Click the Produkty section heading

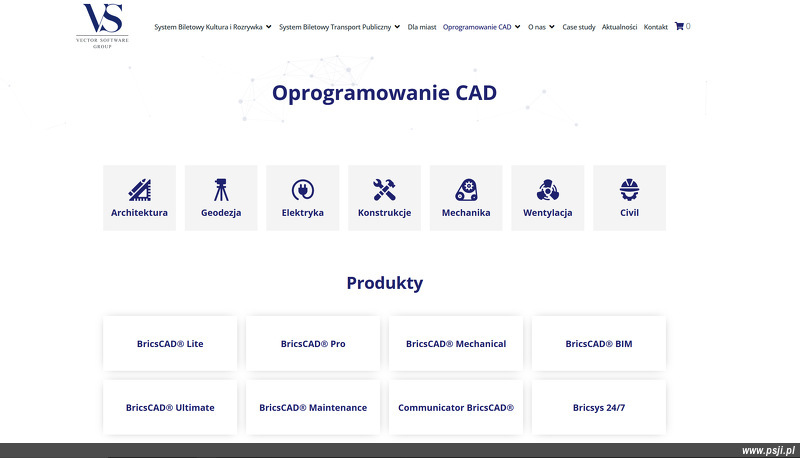385,283
